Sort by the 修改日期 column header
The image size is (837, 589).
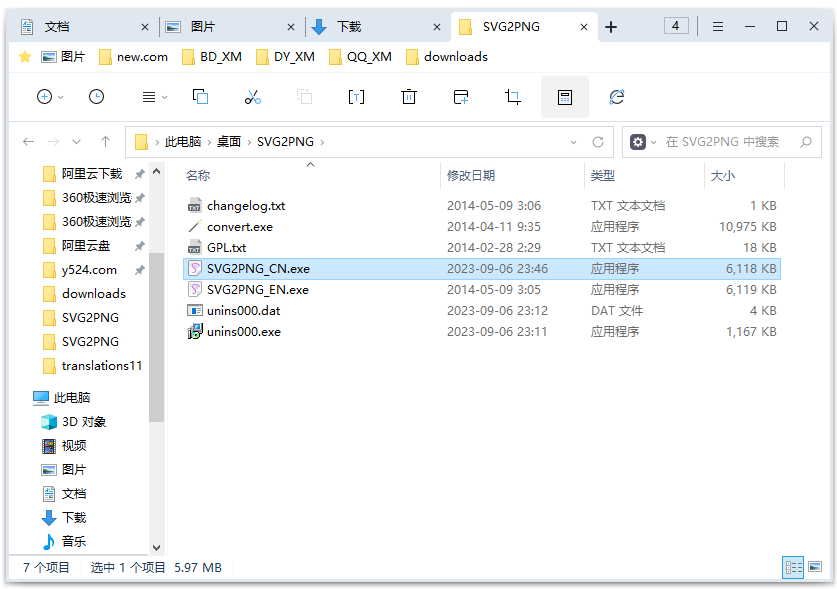[471, 175]
